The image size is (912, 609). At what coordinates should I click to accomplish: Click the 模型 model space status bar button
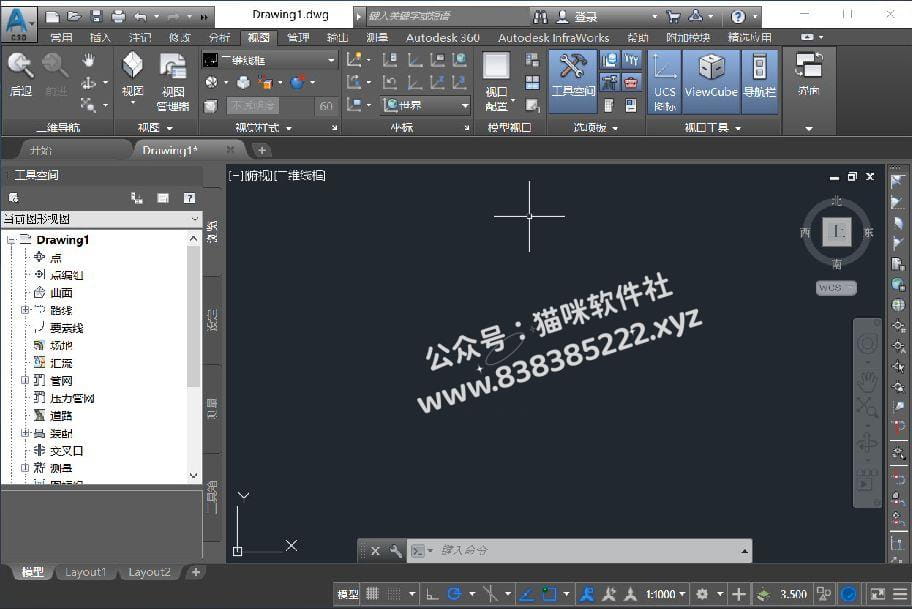click(348, 594)
